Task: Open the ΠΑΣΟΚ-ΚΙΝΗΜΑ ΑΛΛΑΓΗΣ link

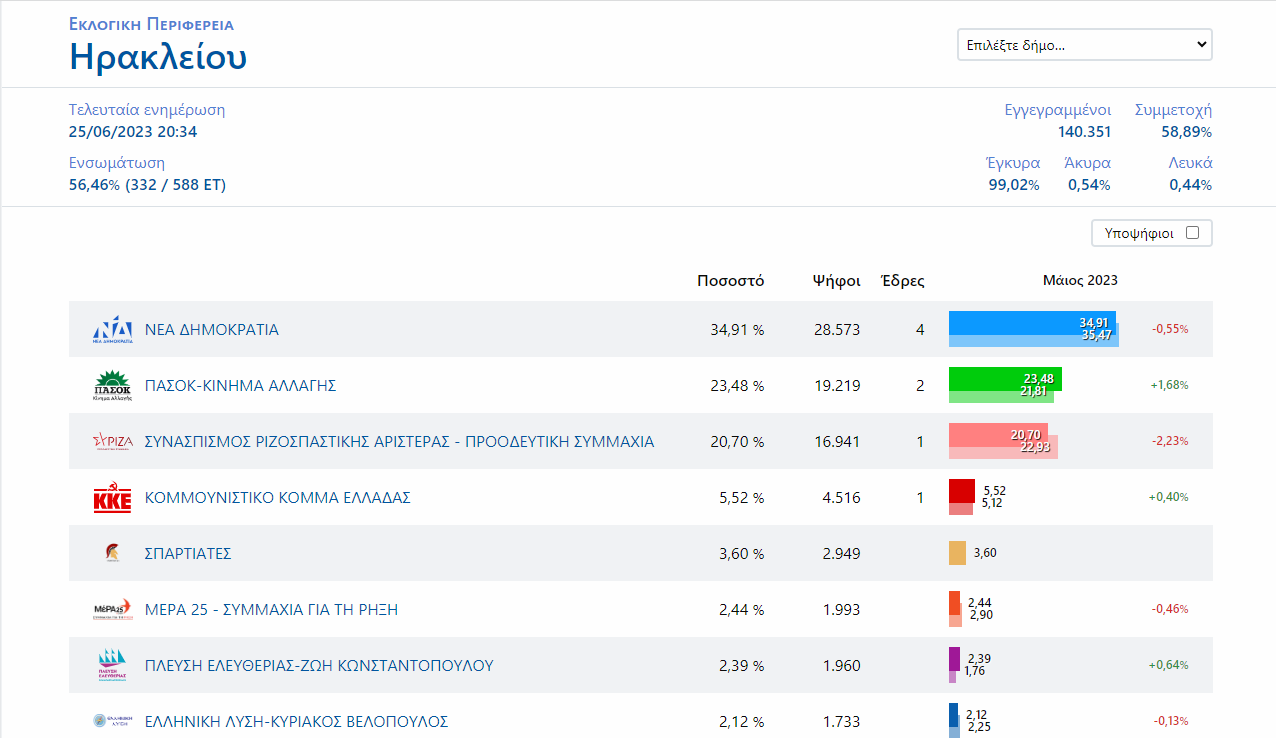Action: 240,386
